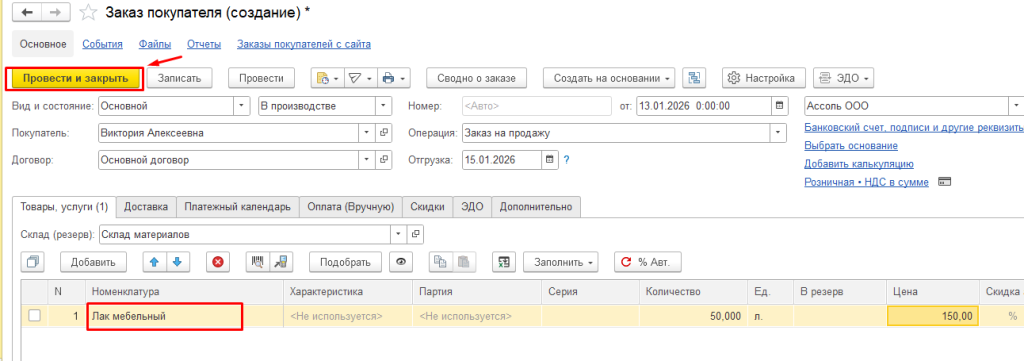This screenshot has height=361, width=1024.
Task: Paste rows icon in table toolbar
Action: (463, 262)
